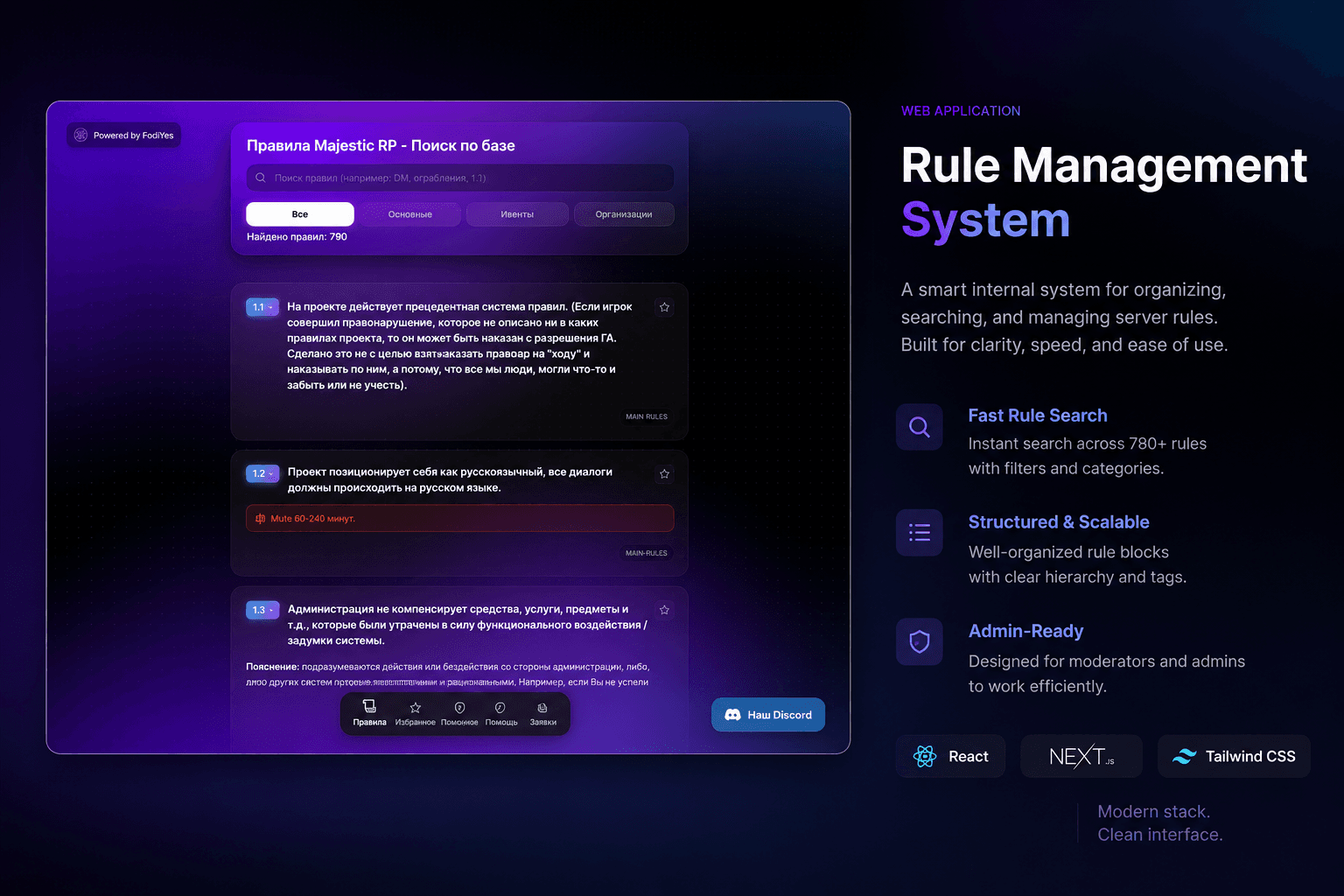The width and height of the screenshot is (1344, 896).
Task: Click rule 1.1 text about прецедентная система
Action: click(459, 346)
